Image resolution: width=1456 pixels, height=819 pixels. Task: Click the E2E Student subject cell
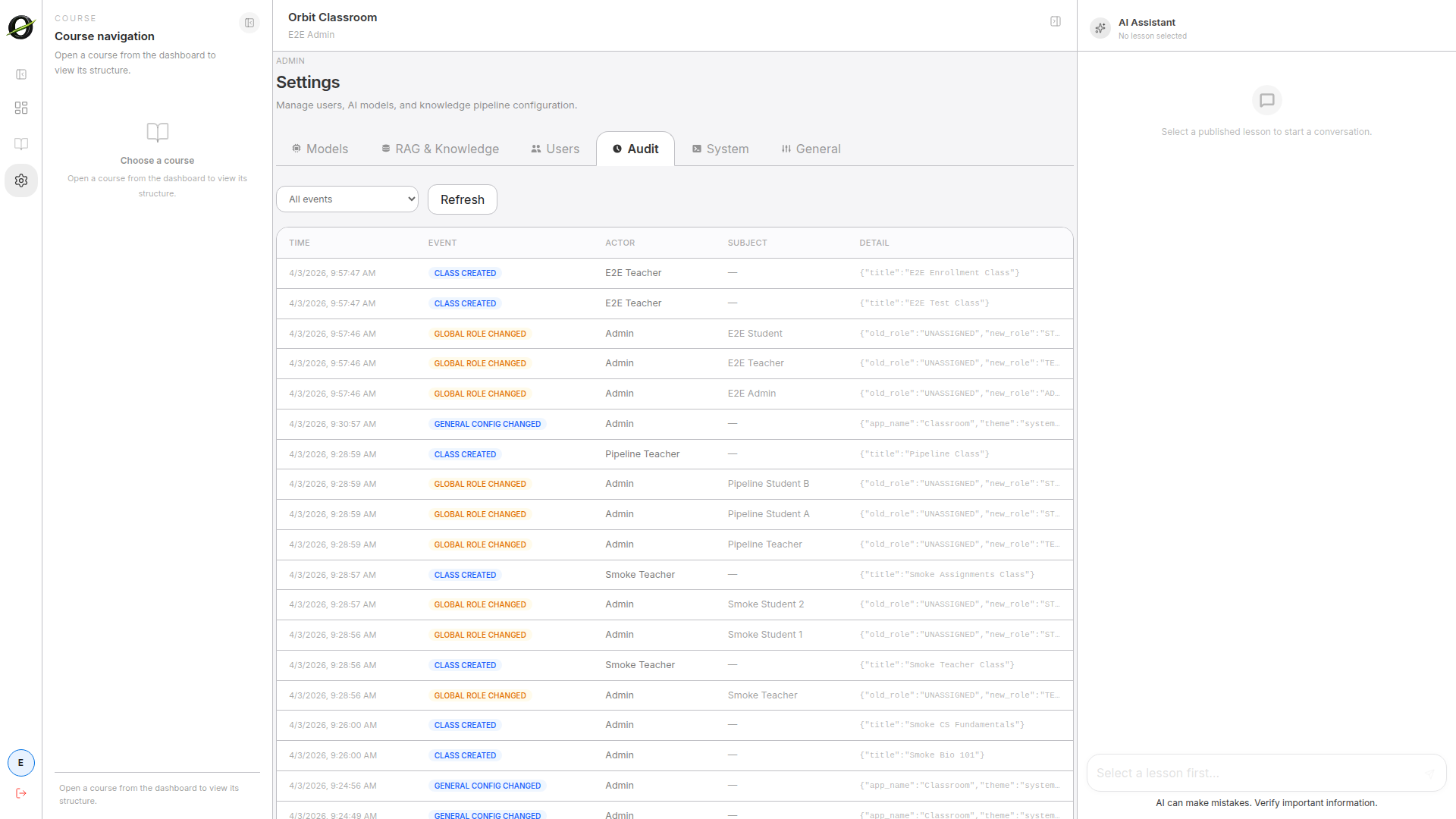(755, 334)
